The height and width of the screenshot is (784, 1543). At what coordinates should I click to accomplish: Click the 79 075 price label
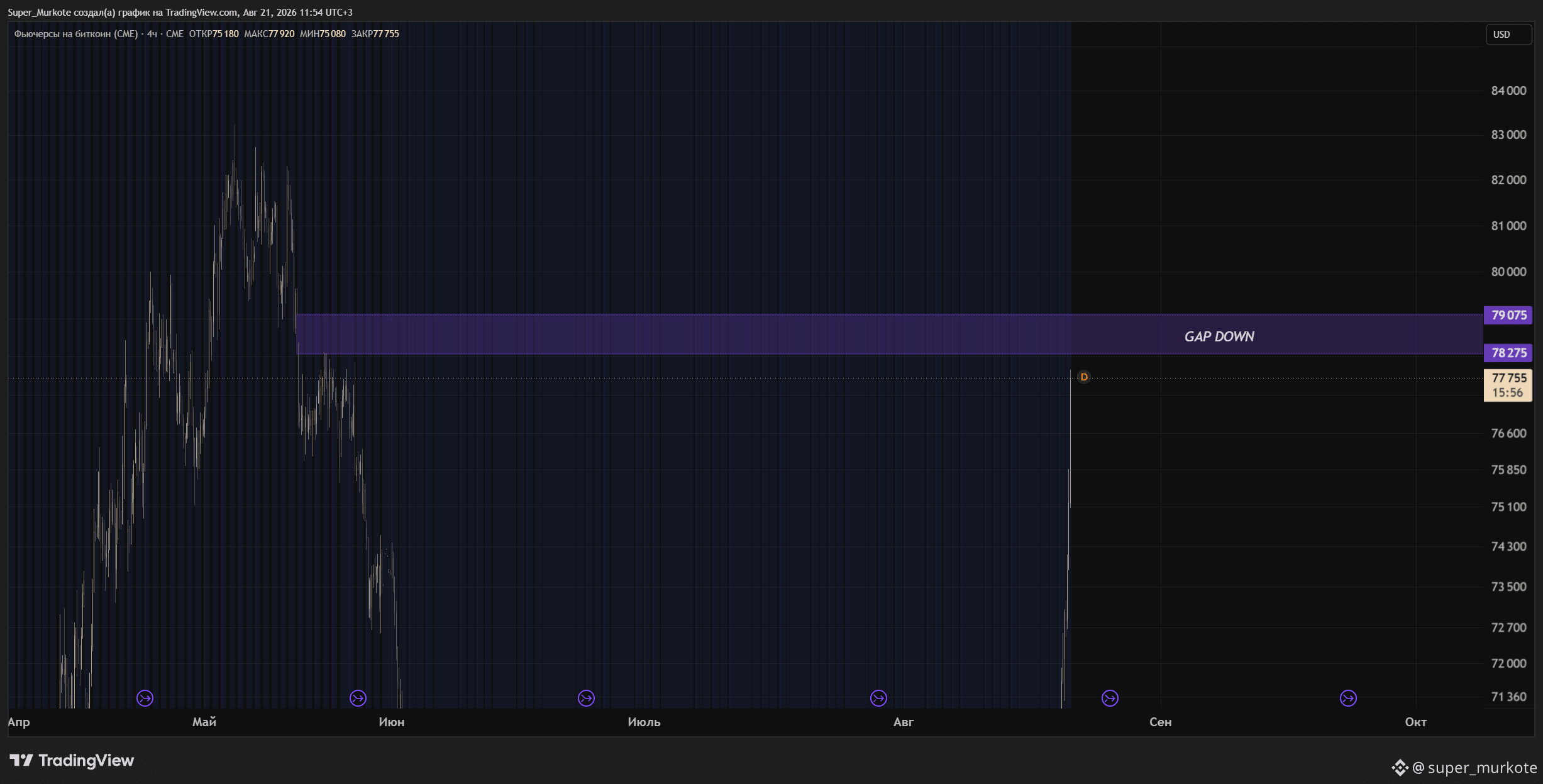point(1508,315)
